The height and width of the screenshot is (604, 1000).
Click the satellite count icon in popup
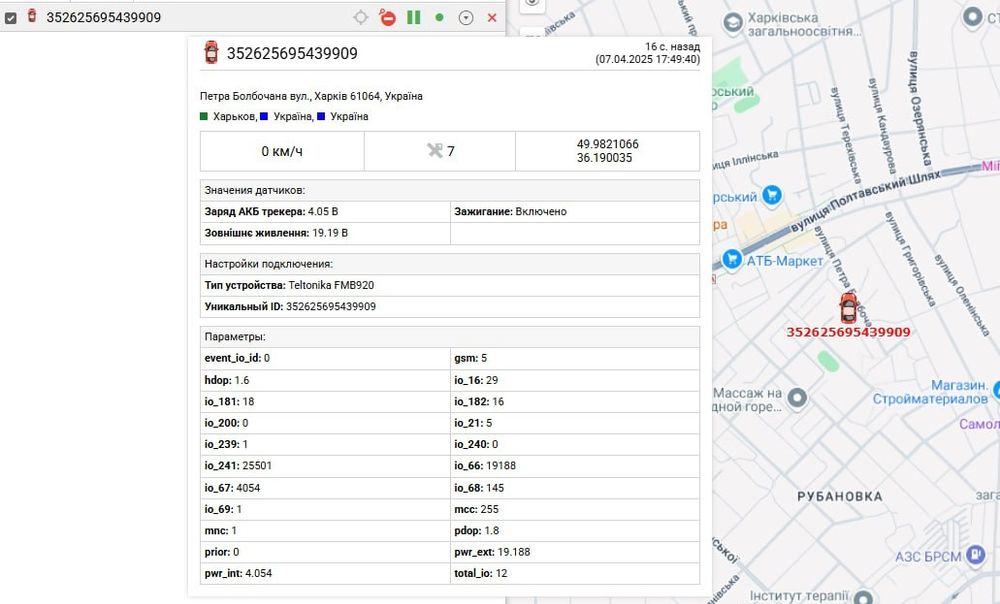click(x=433, y=151)
